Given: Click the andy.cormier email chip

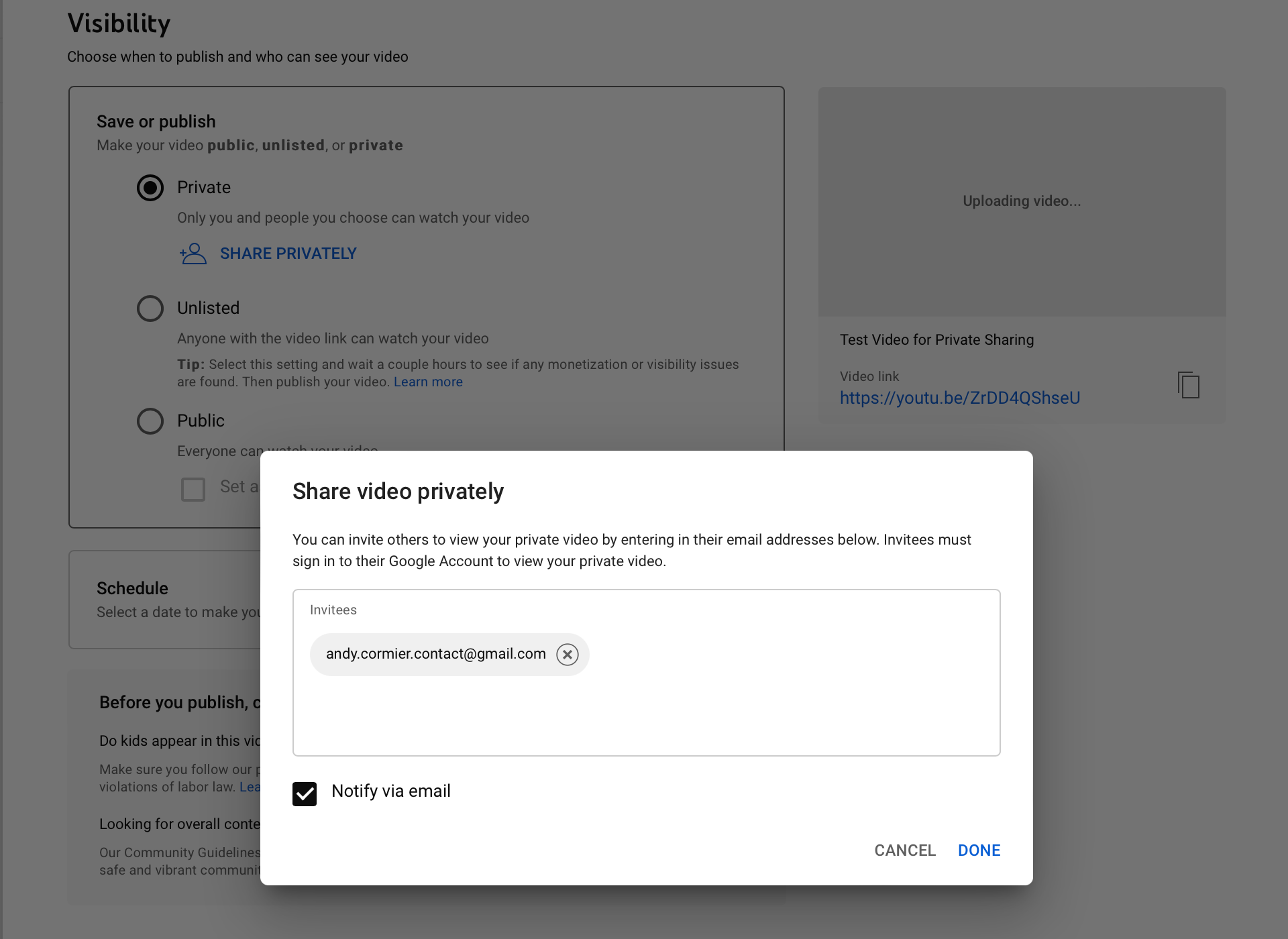Looking at the screenshot, I should coord(435,654).
